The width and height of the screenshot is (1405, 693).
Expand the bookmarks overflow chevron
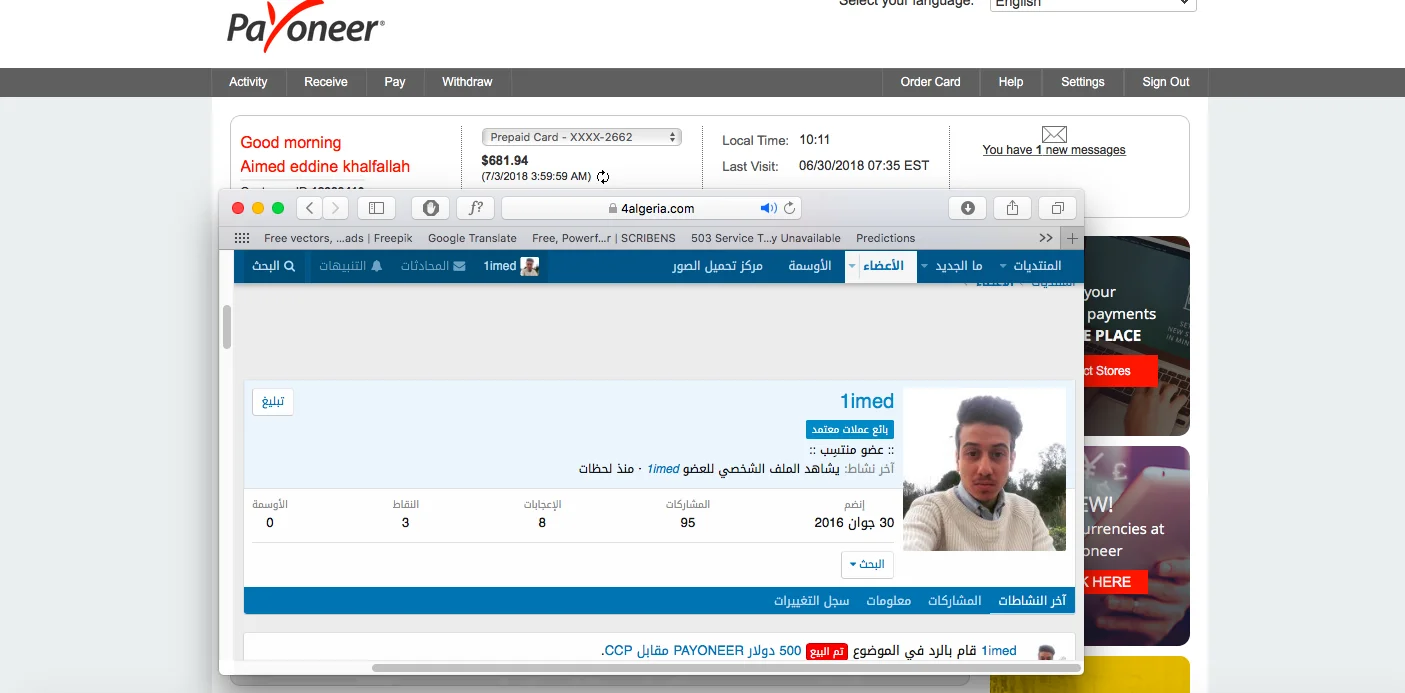point(1046,238)
